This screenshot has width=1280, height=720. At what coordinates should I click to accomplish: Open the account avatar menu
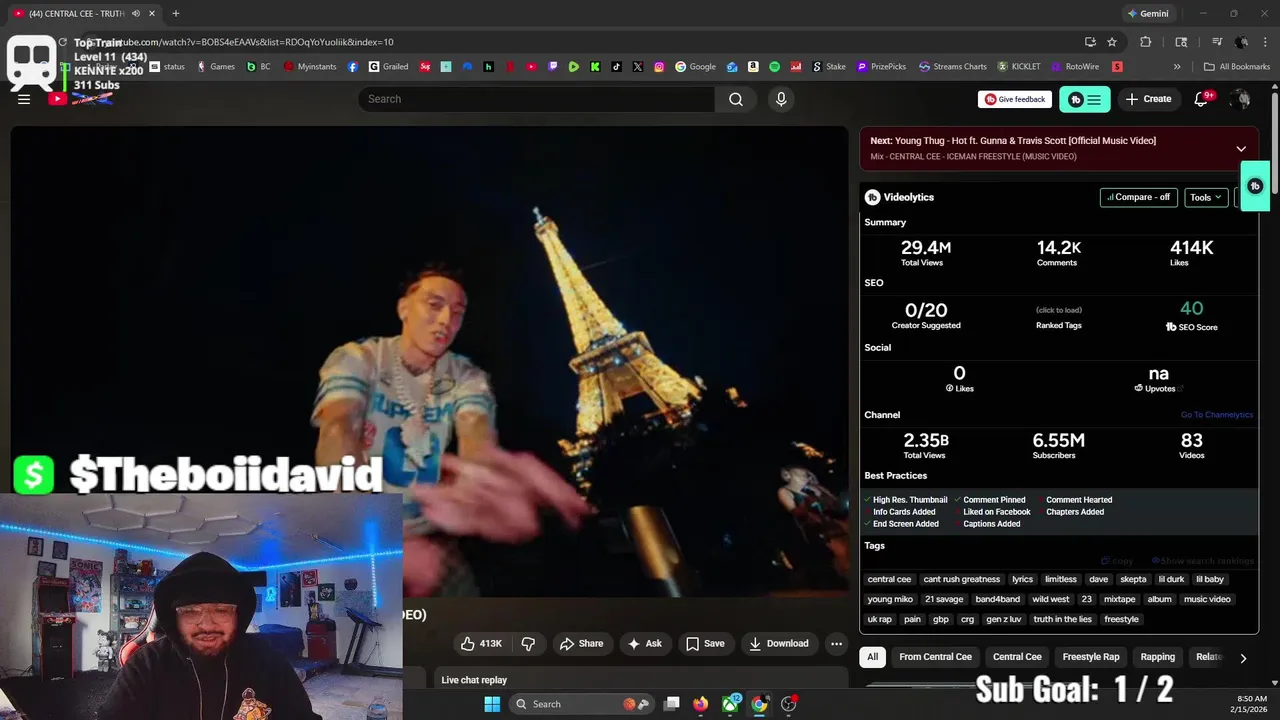coord(1241,99)
